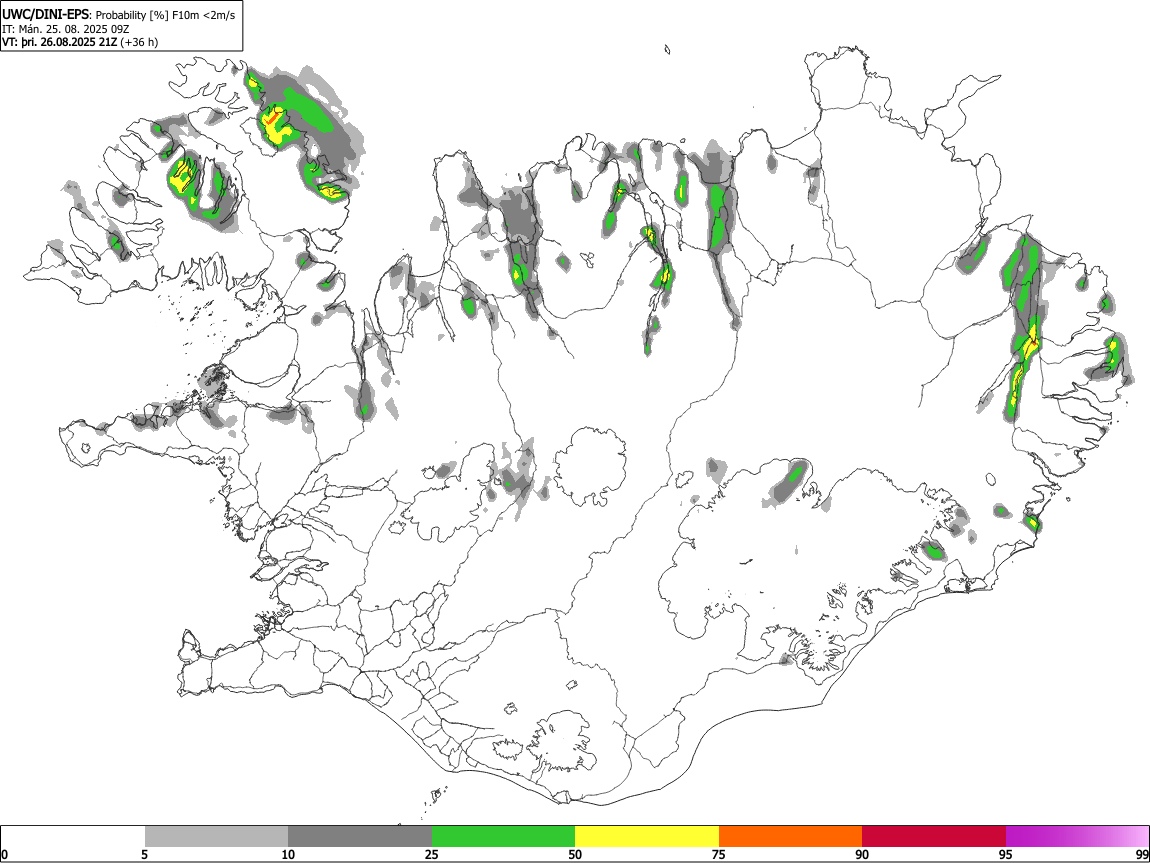Image resolution: width=1150 pixels, height=863 pixels.
Task: Click the UWC/DINI-EPS title text
Action: pos(45,15)
